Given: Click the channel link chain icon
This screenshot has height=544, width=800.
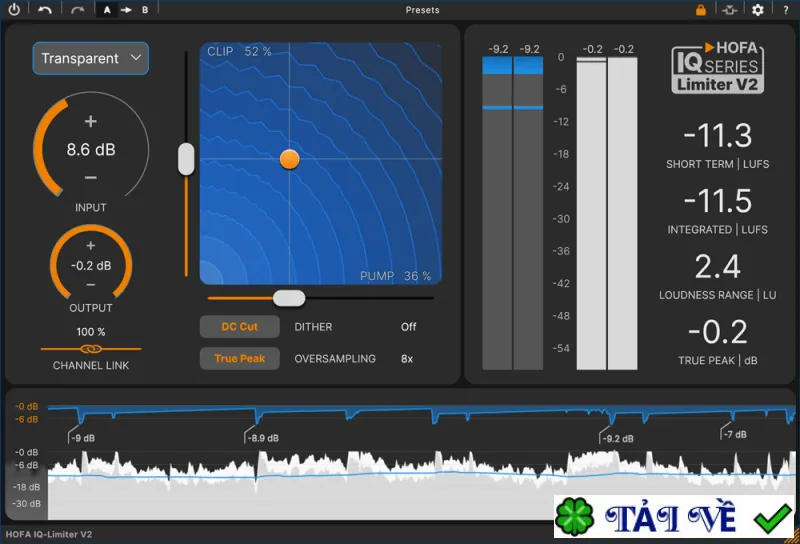Looking at the screenshot, I should (x=91, y=349).
